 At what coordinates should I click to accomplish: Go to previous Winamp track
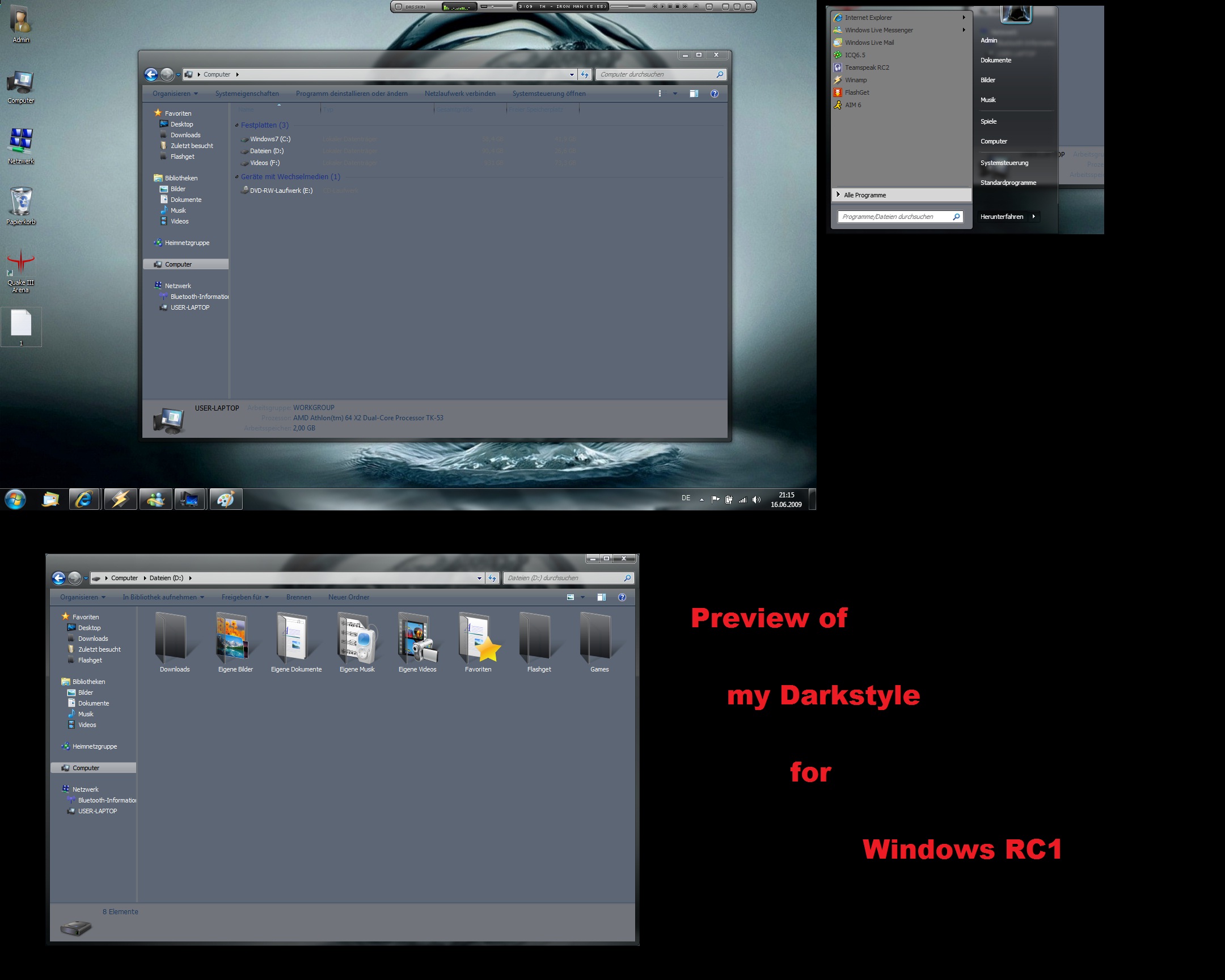pyautogui.click(x=655, y=7)
